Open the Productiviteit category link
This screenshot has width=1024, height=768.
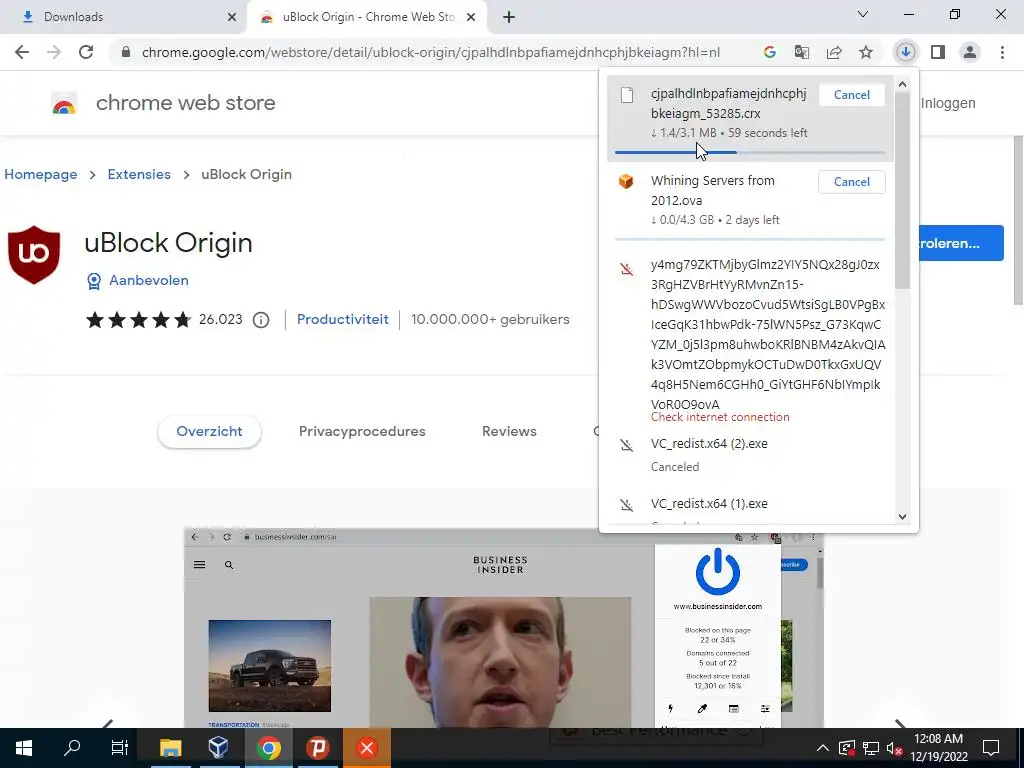click(343, 319)
